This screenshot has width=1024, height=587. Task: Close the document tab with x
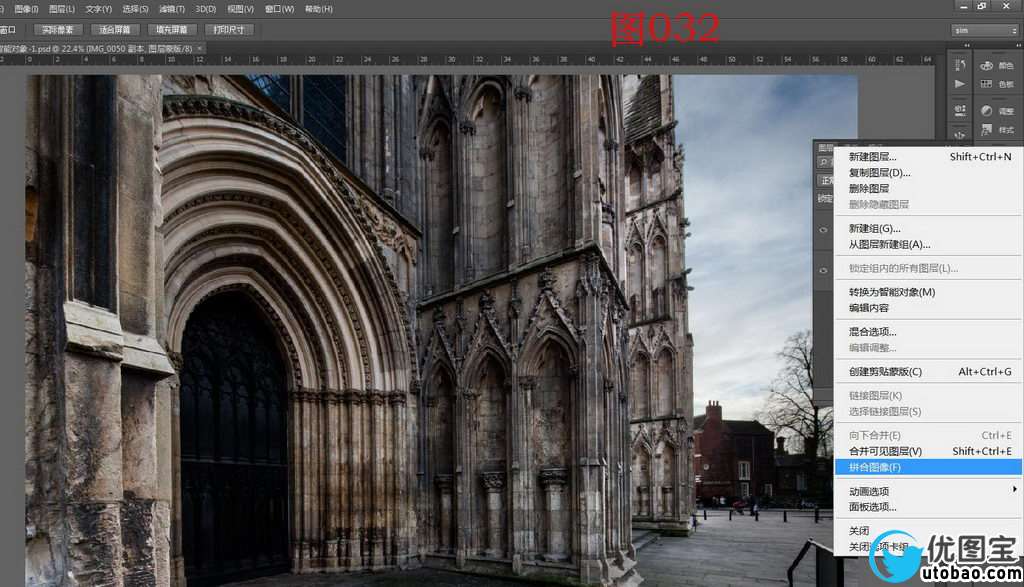tap(200, 48)
